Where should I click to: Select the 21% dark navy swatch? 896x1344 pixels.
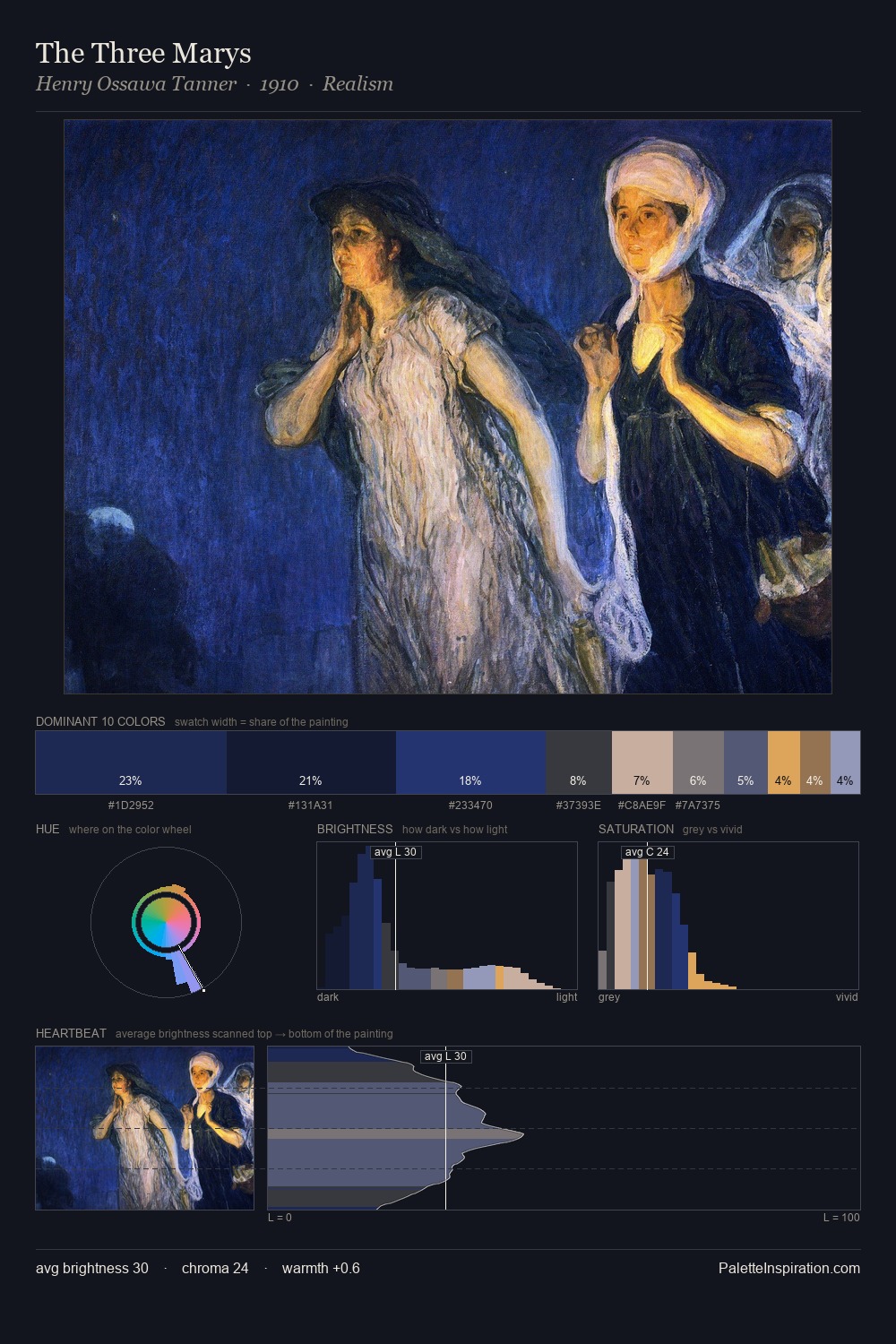point(311,762)
